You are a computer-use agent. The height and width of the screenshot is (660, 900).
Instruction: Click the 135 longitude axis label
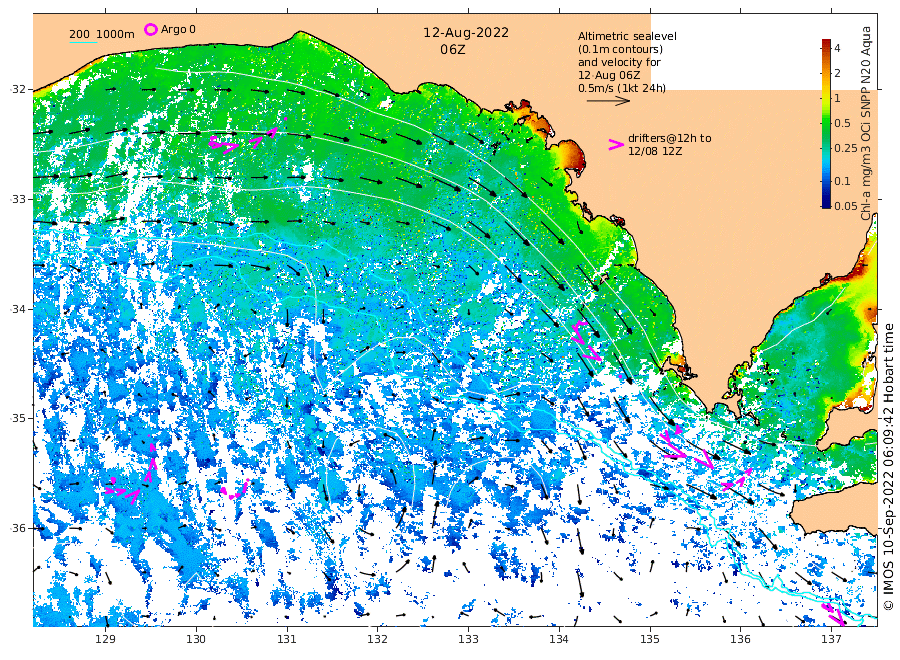650,639
